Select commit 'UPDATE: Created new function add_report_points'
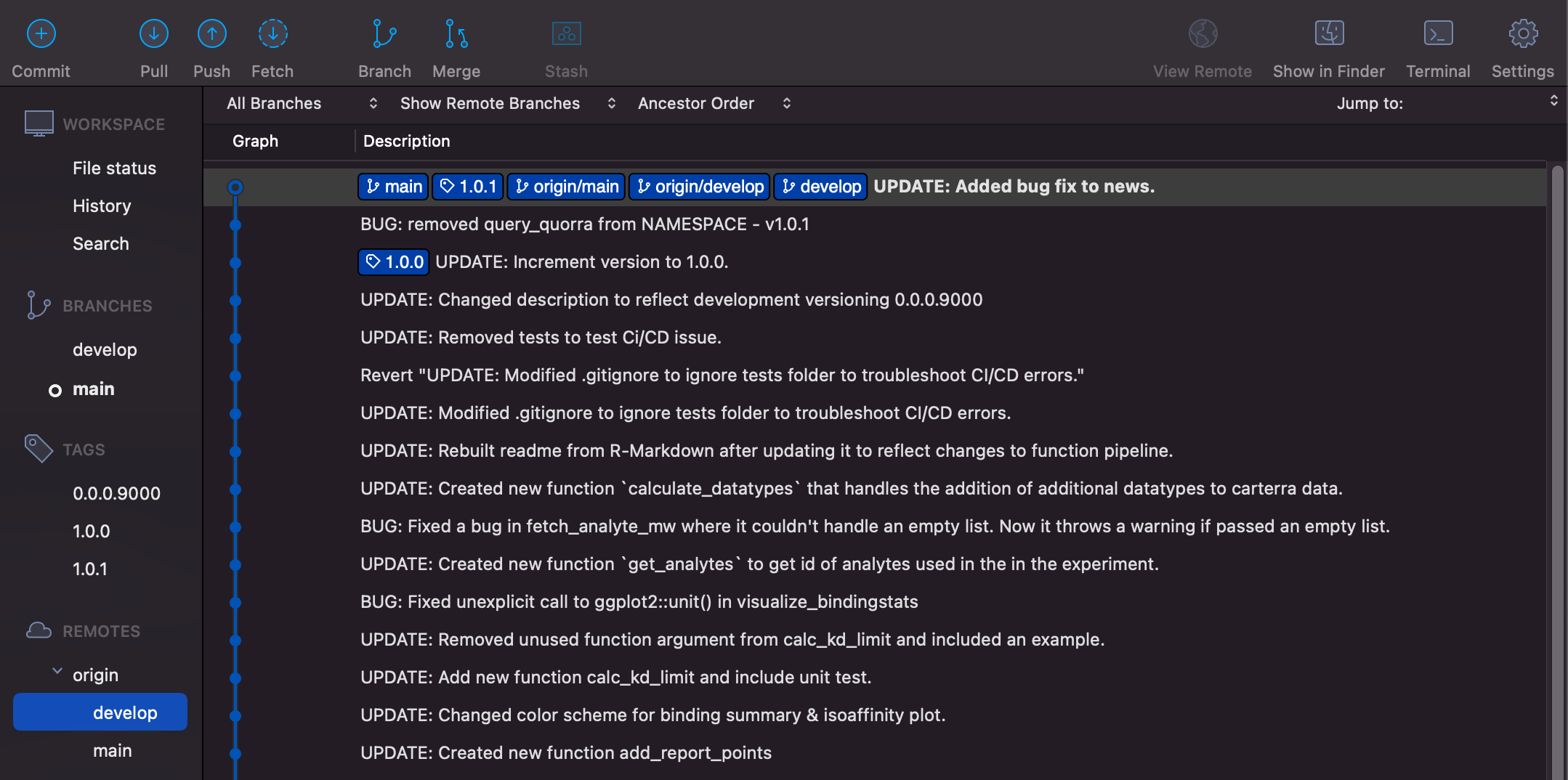The image size is (1568, 780). (566, 753)
